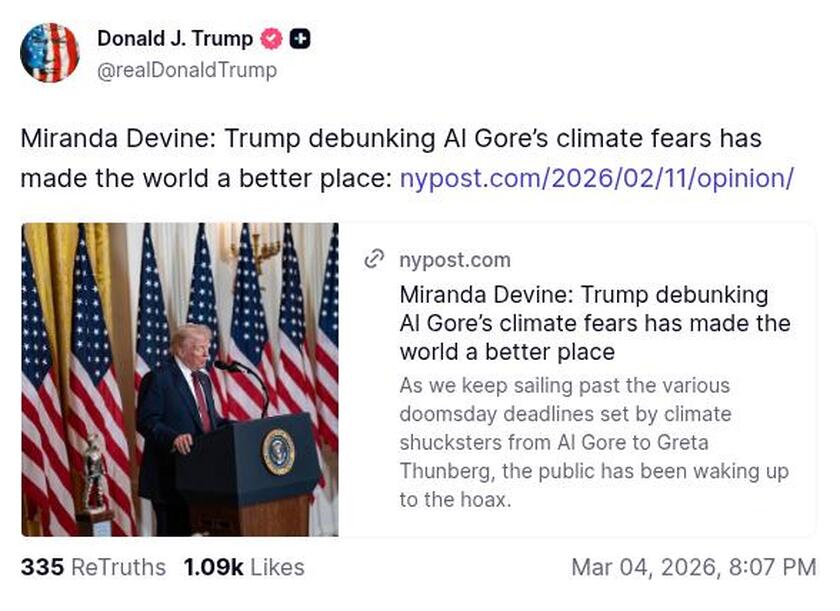Click the nypost.com domain label on the card
Screen dimensions: 840x611
(x=455, y=260)
